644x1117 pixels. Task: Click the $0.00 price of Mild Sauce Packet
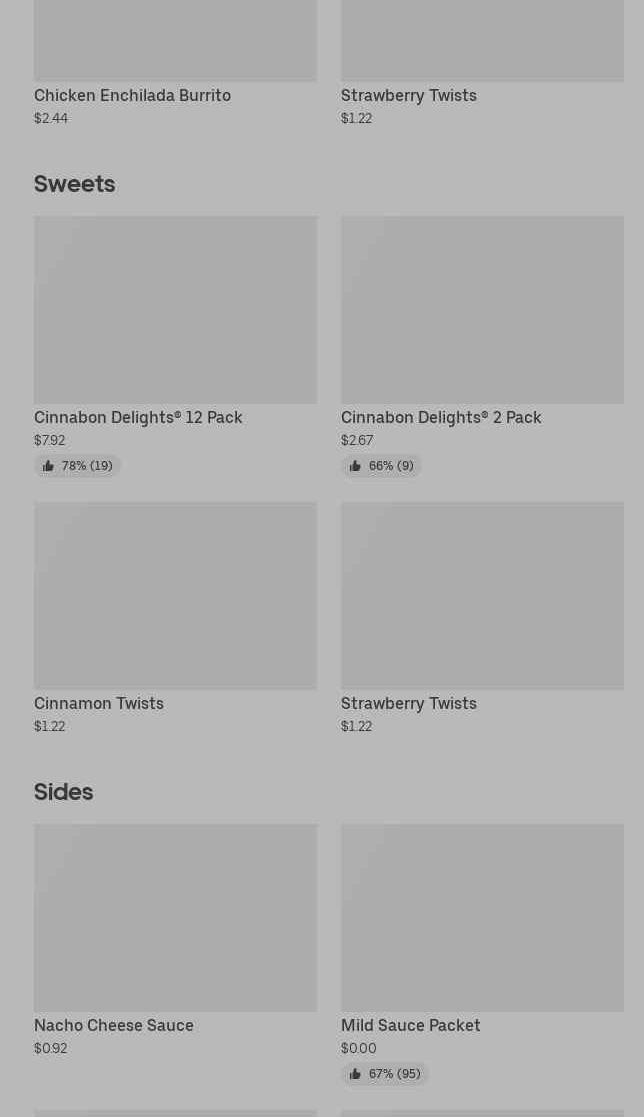tap(359, 1048)
